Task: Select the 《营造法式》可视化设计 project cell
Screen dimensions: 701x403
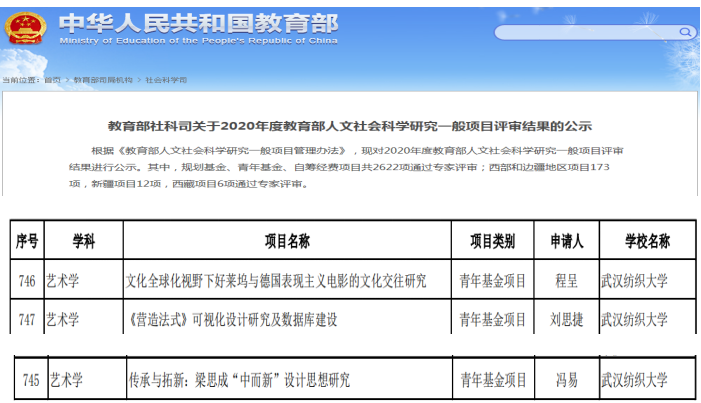Action: pos(232,320)
